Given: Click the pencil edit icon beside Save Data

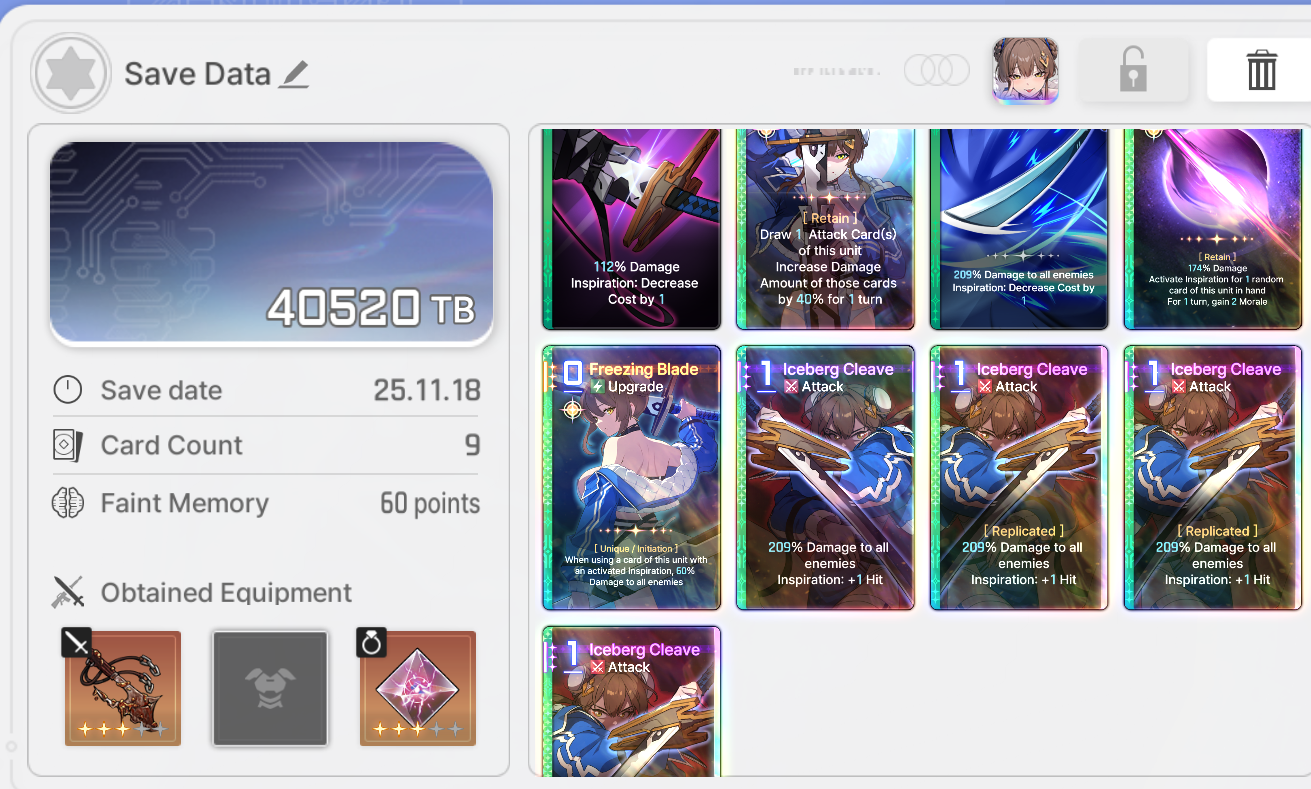Looking at the screenshot, I should [294, 74].
